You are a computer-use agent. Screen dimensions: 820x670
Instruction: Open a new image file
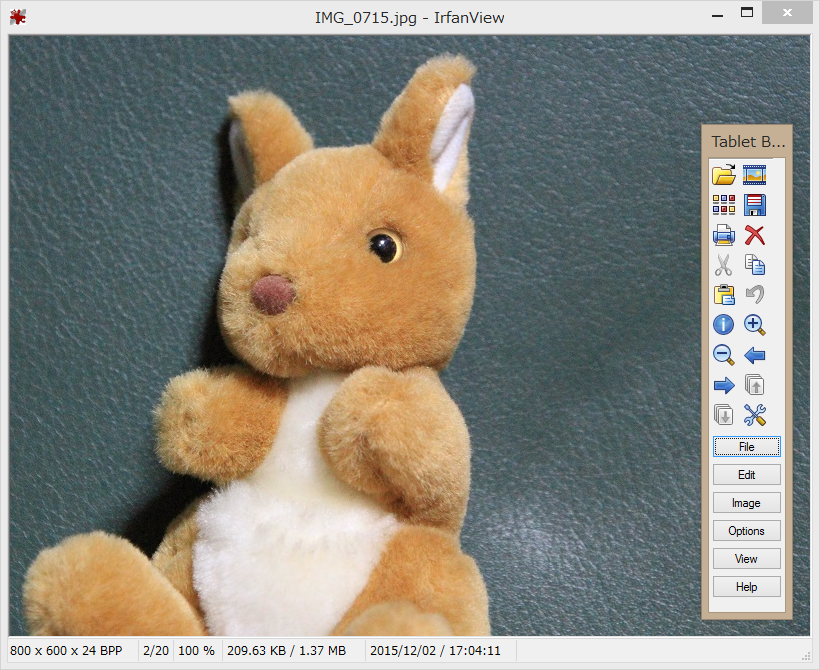723,175
